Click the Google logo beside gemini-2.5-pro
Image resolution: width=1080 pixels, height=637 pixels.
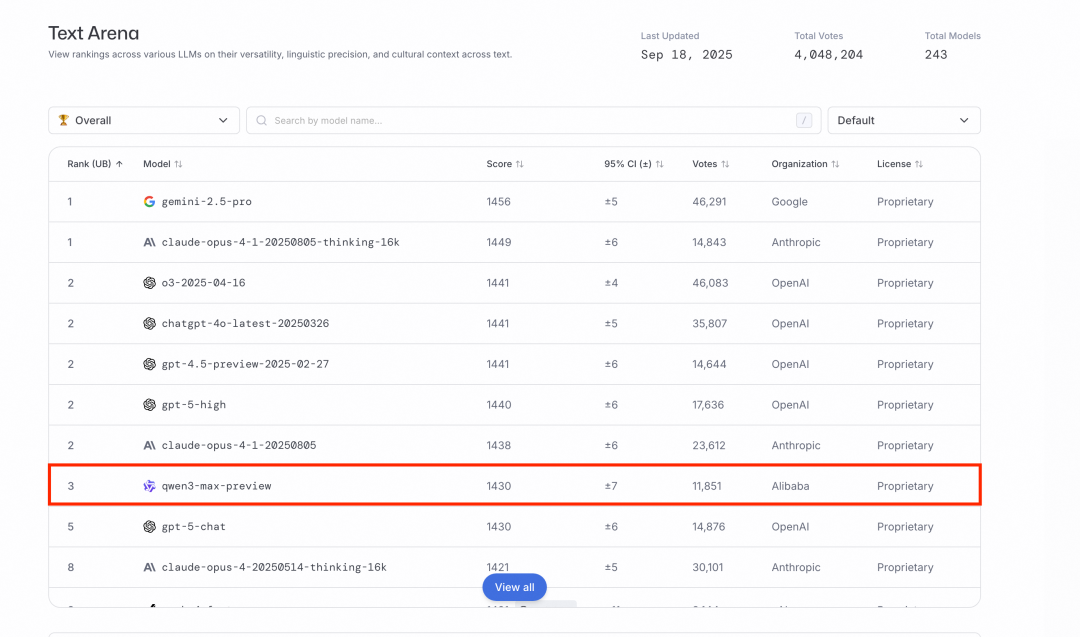pos(149,202)
